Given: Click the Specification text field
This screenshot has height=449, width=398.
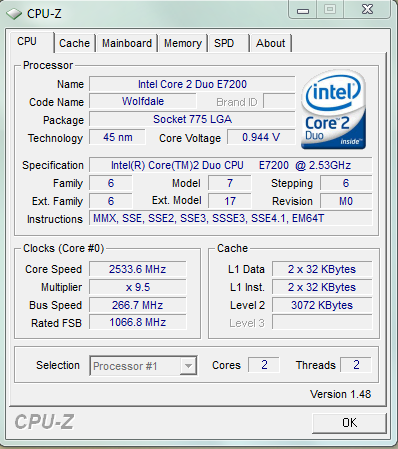Looking at the screenshot, I should click(230, 165).
